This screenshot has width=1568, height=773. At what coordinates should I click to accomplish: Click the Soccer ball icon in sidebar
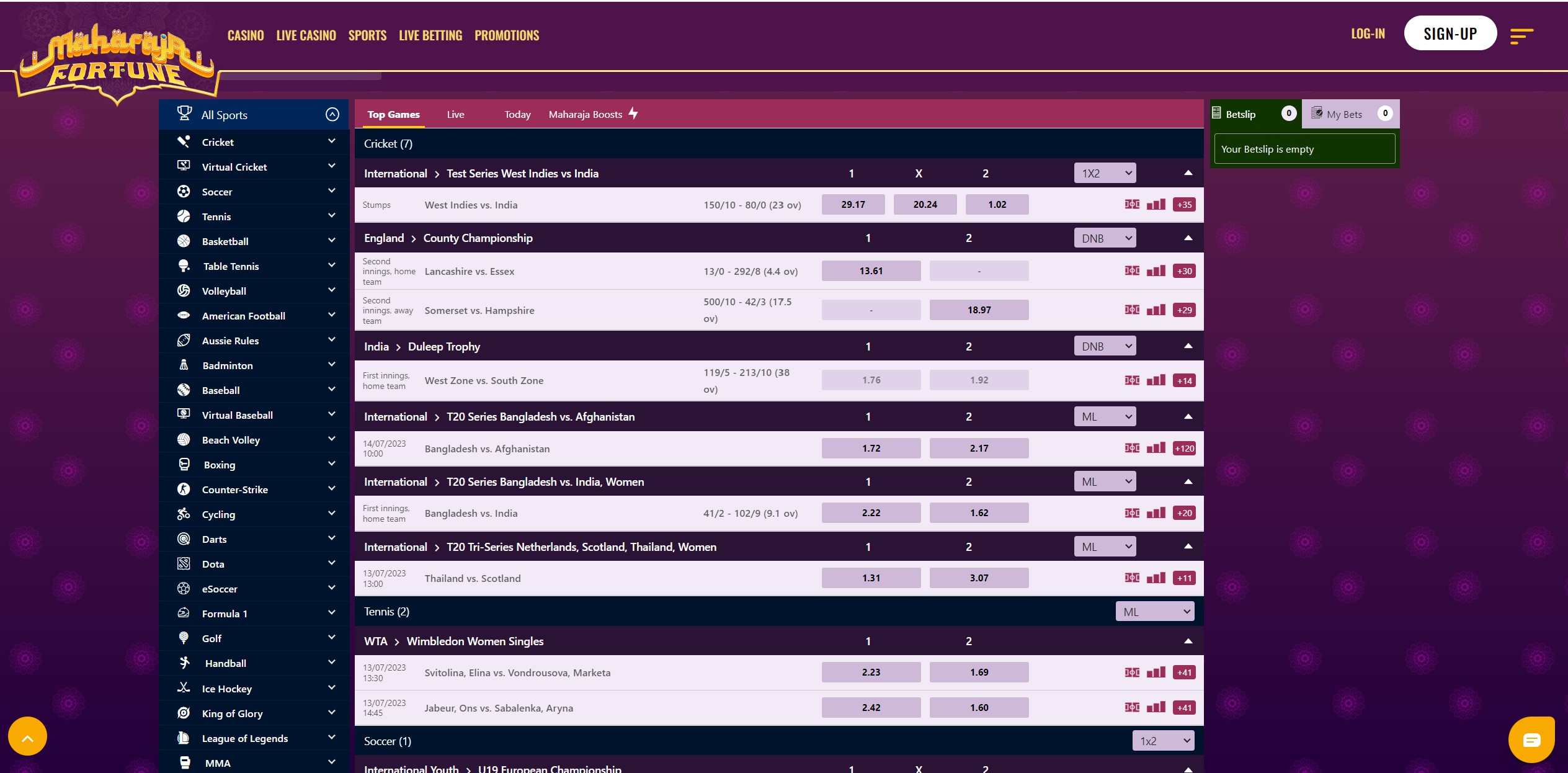(184, 191)
